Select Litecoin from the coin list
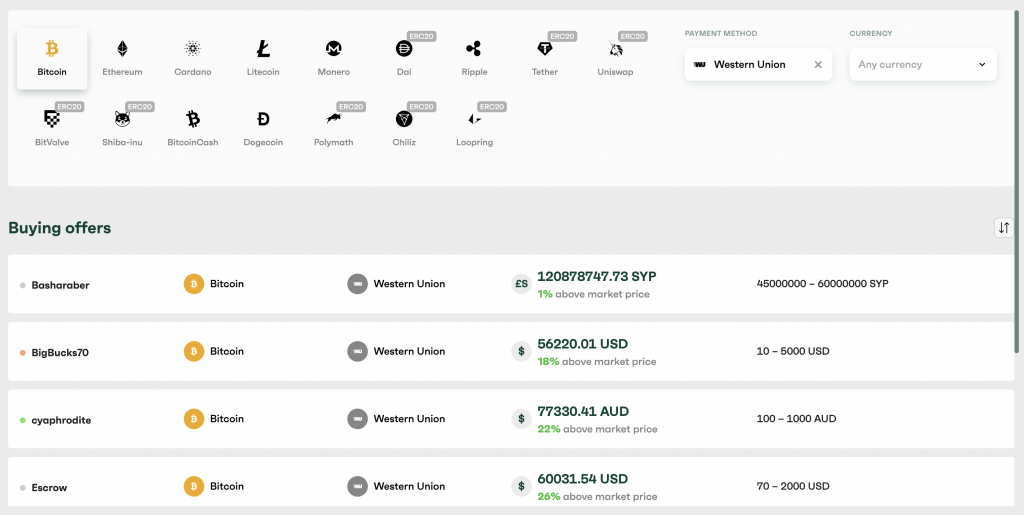The height and width of the screenshot is (515, 1024). pos(263,49)
